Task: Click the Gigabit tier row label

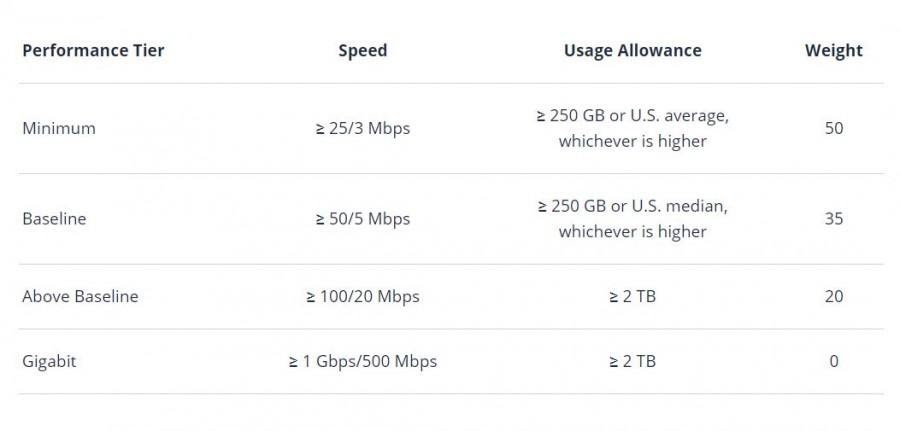Action: [x=49, y=361]
